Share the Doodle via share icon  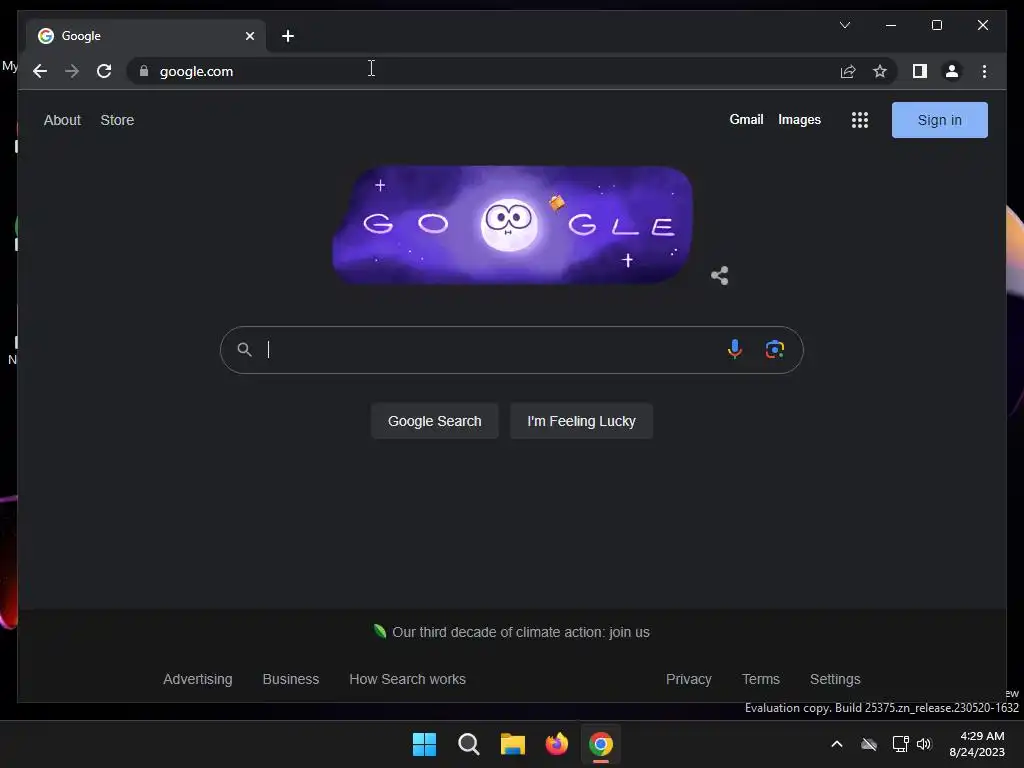point(719,276)
